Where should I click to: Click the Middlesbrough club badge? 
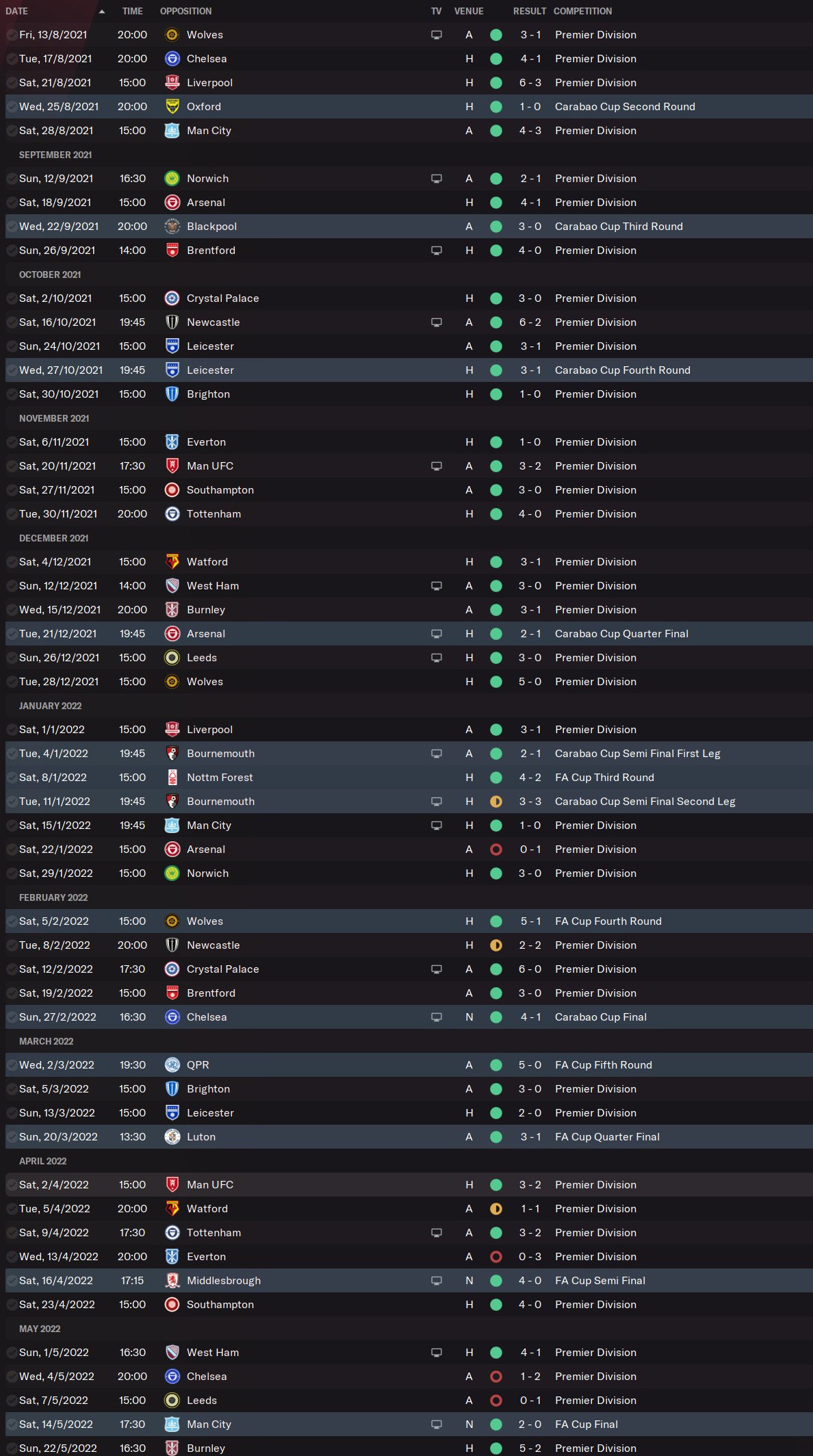coord(172,1281)
